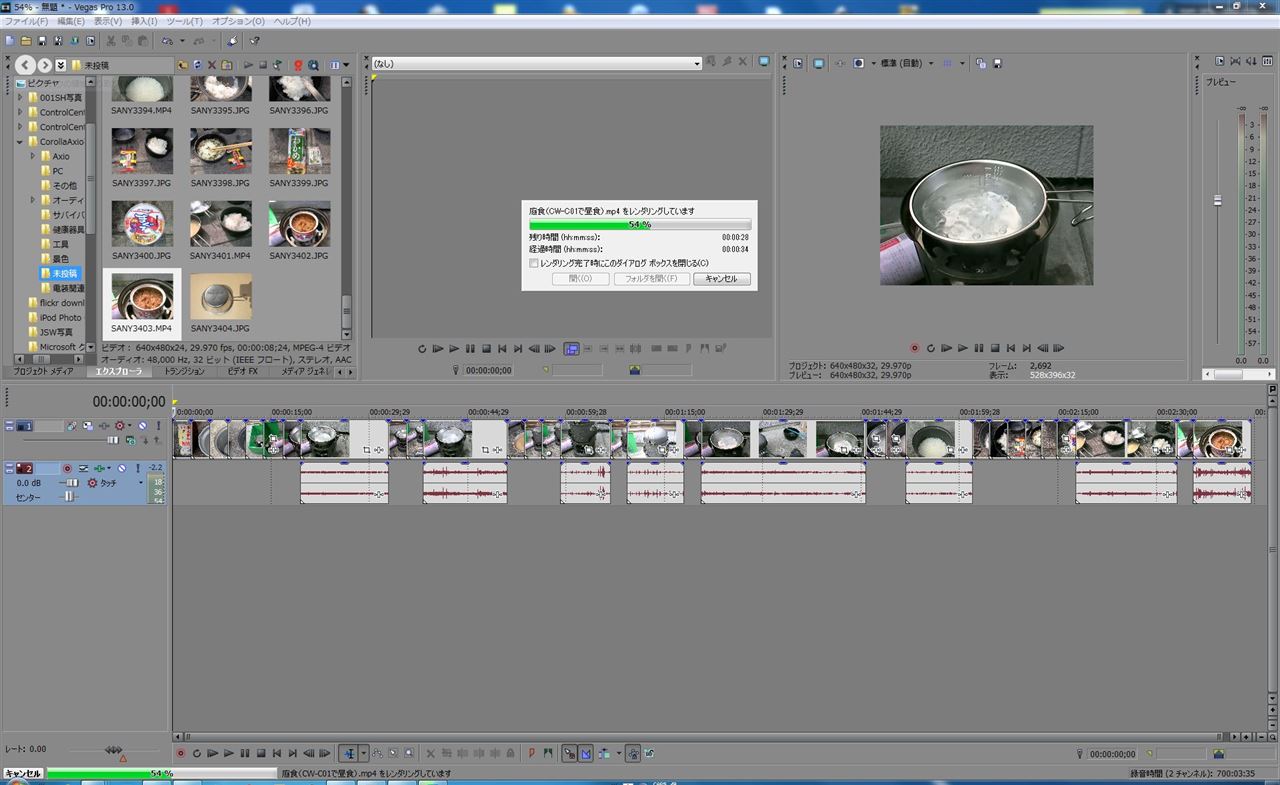The height and width of the screenshot is (785, 1280).
Task: Expand the 001SH写真 folder in the tree
Action: pyautogui.click(x=20, y=98)
